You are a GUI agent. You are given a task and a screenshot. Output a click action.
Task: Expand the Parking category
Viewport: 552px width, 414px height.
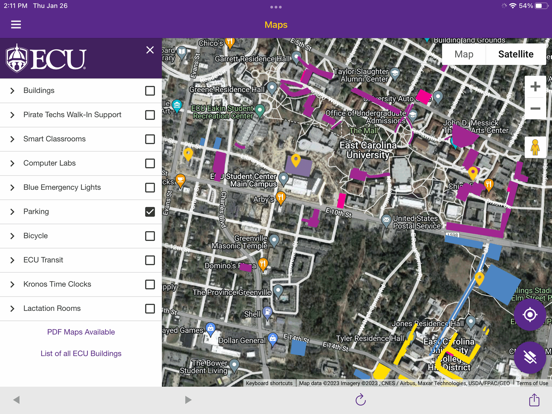click(x=12, y=212)
